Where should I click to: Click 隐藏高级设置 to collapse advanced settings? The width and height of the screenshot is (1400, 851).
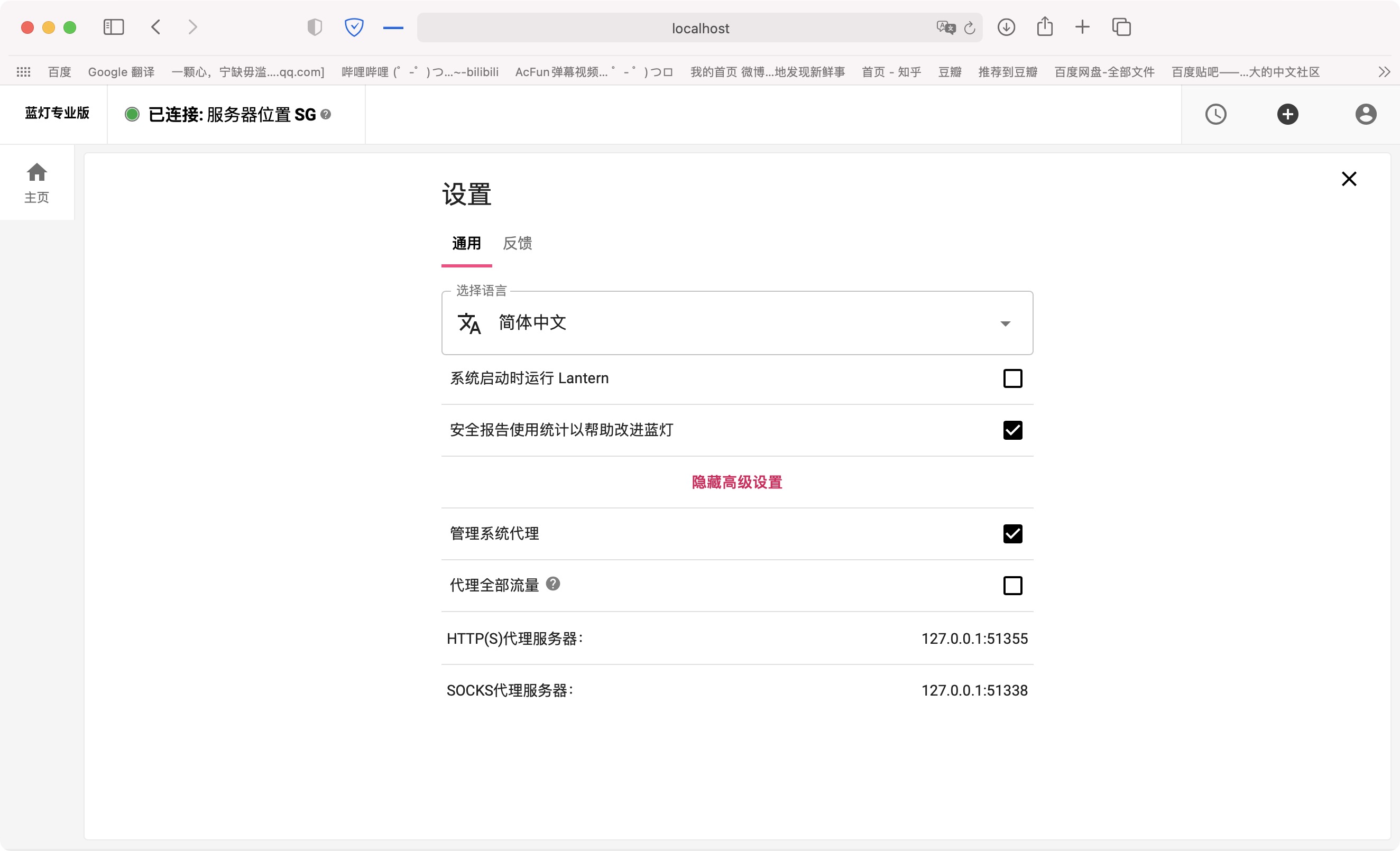737,482
